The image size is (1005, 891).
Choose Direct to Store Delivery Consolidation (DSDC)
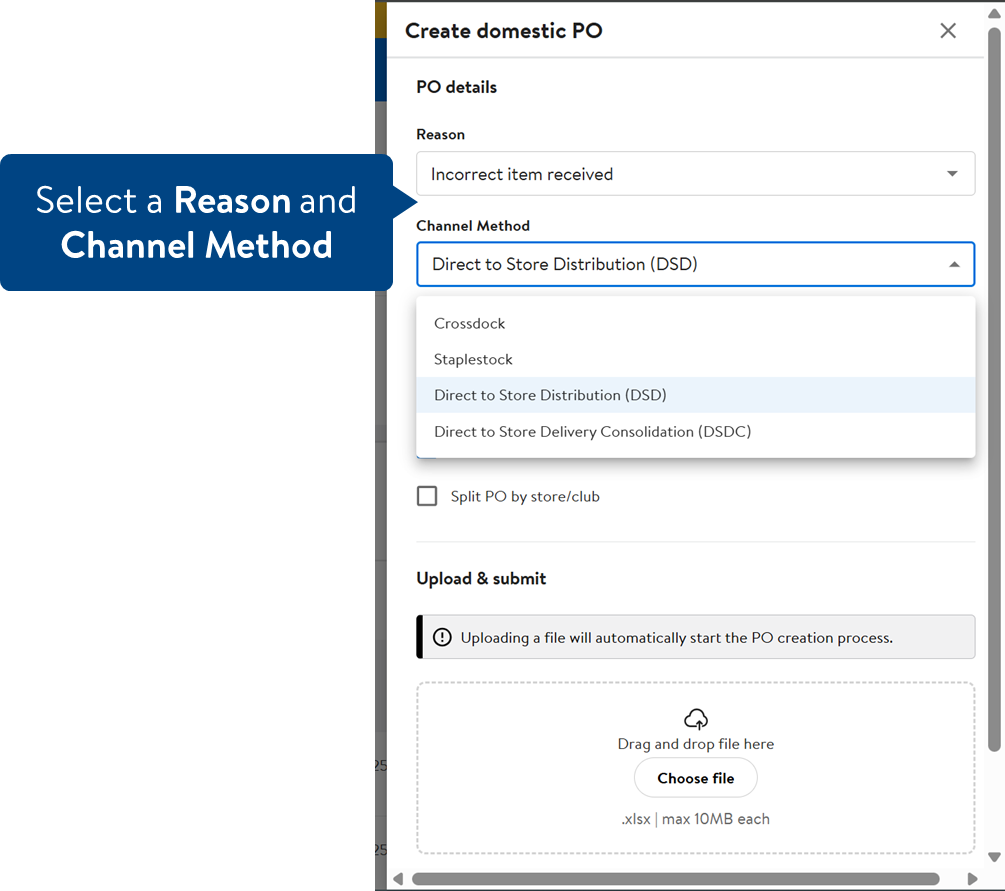point(695,431)
